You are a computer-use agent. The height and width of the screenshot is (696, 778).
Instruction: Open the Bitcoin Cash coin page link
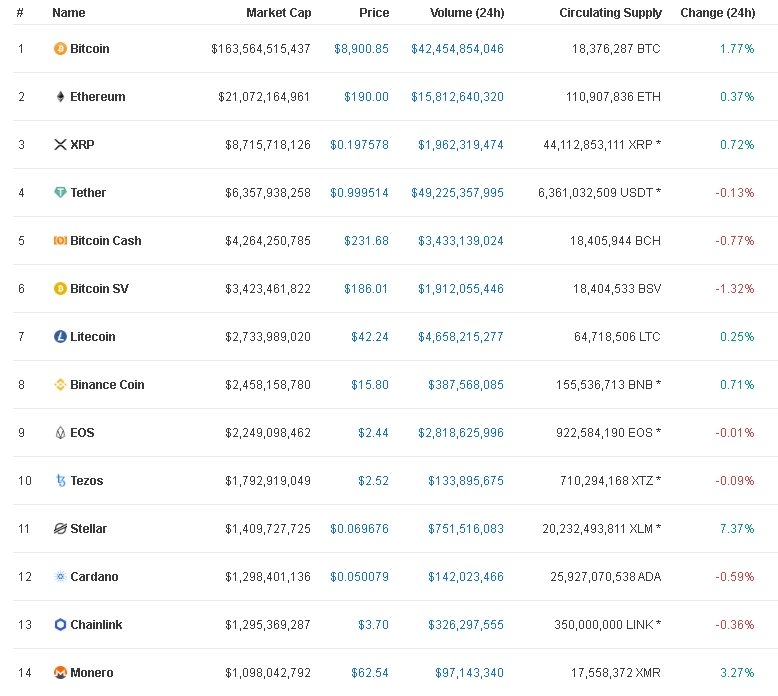(105, 241)
